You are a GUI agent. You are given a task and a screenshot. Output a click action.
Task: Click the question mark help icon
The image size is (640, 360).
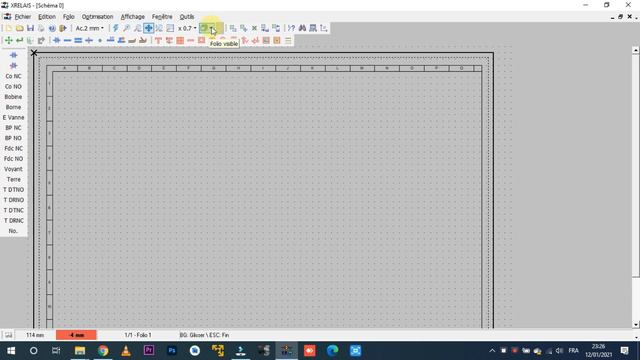(x=291, y=28)
